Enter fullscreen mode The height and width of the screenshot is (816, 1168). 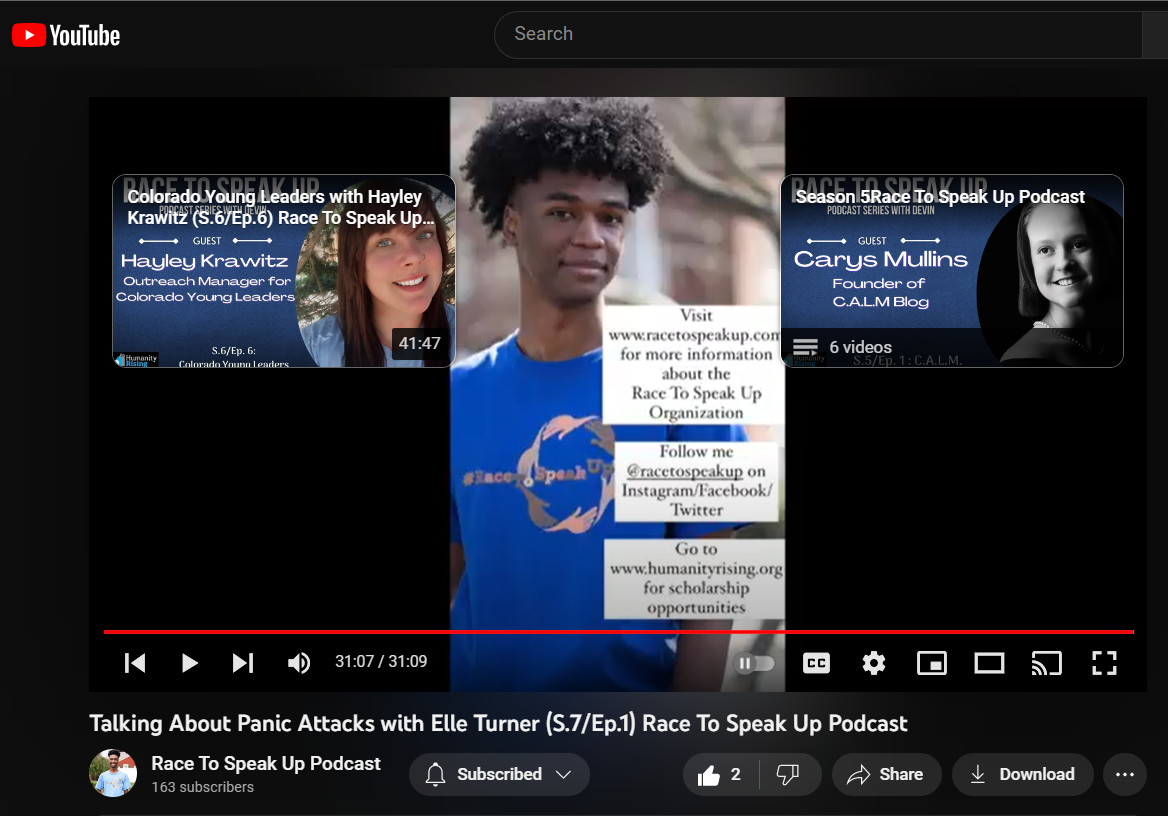pyautogui.click(x=1104, y=662)
